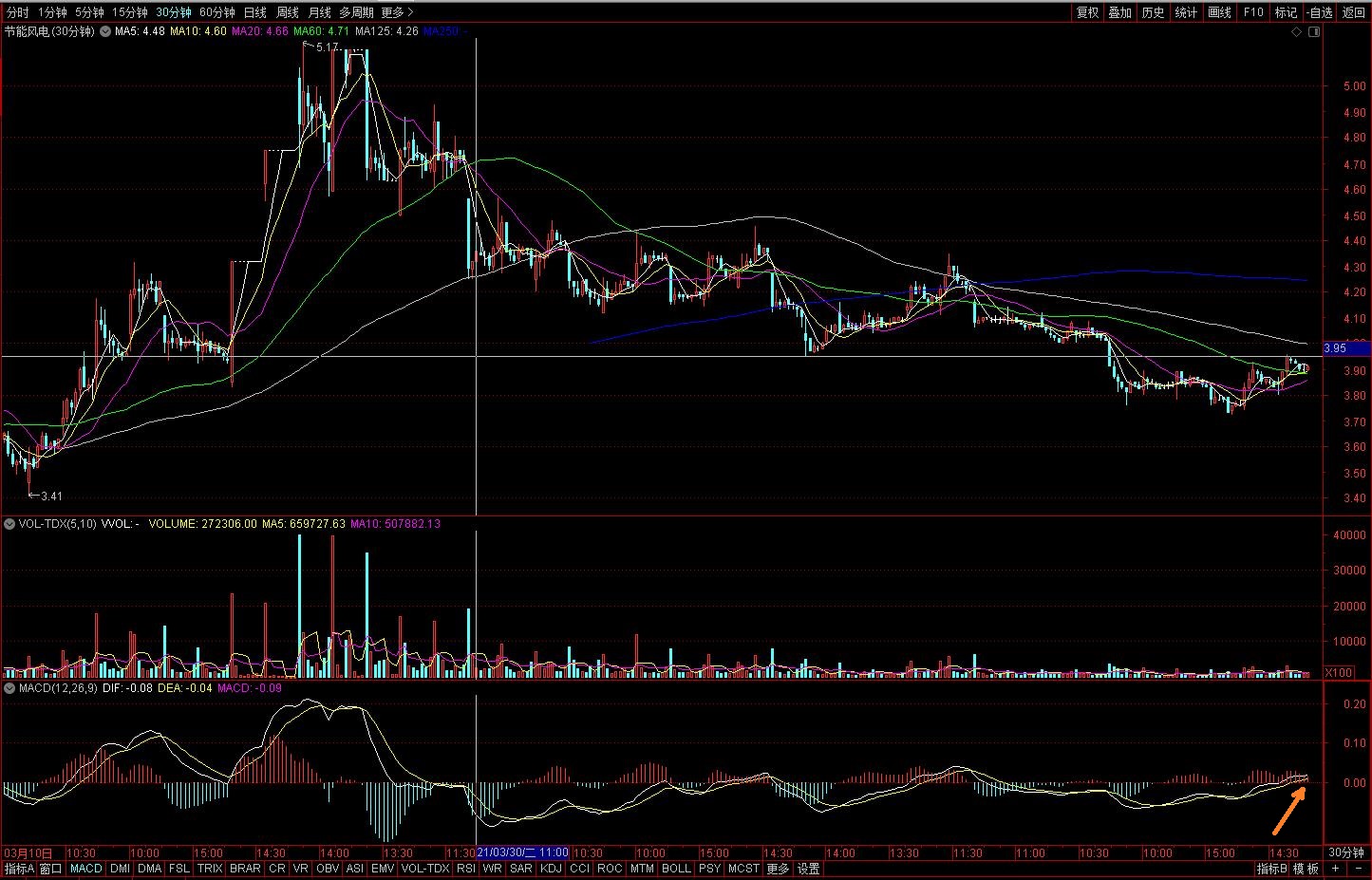This screenshot has height=880, width=1372.
Task: Select the ROC indicator tab
Action: pos(610,869)
